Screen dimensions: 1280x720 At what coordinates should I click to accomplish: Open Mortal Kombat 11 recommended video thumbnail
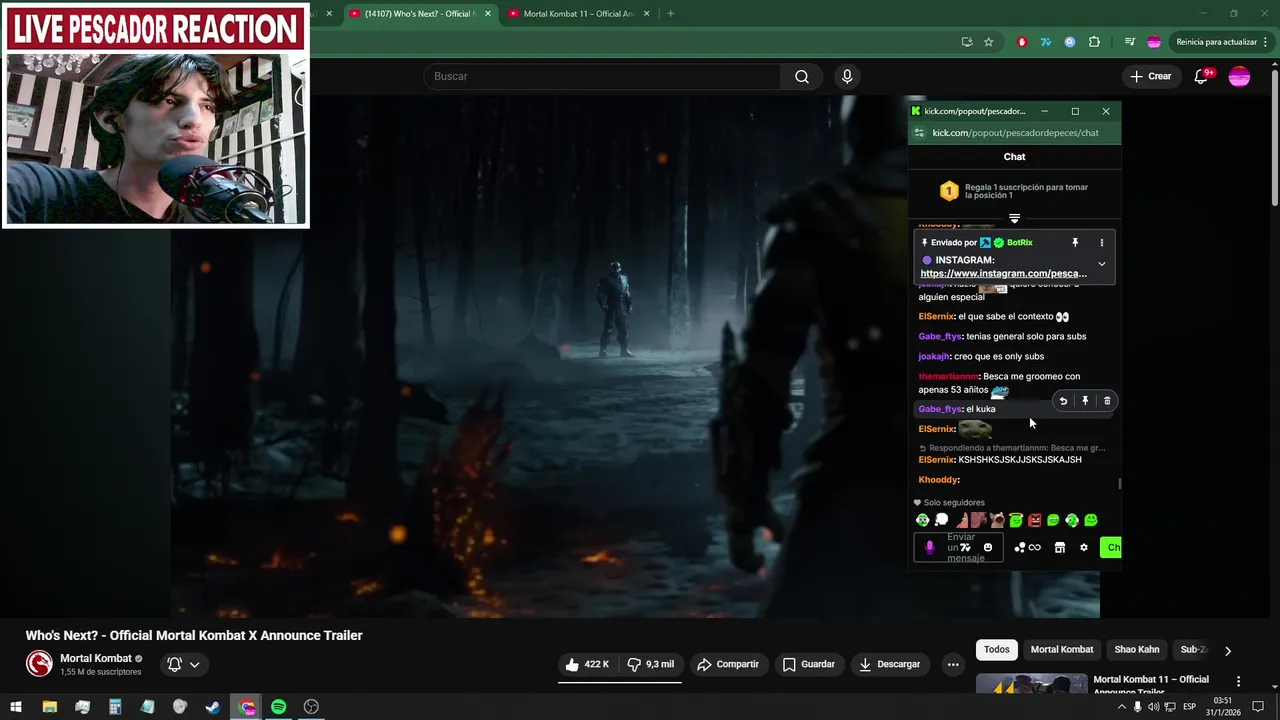(1031, 684)
